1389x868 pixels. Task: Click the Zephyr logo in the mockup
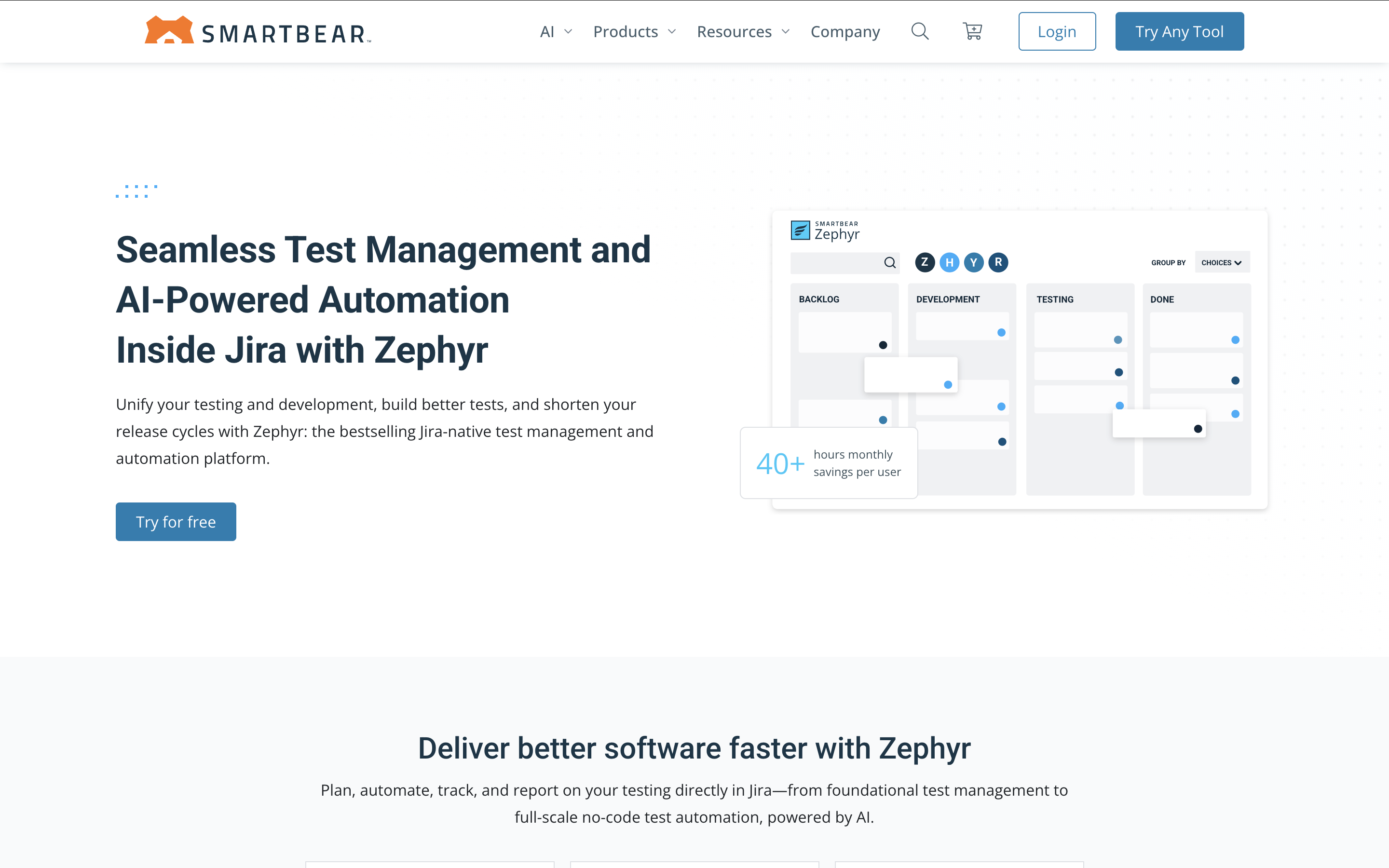coord(825,231)
